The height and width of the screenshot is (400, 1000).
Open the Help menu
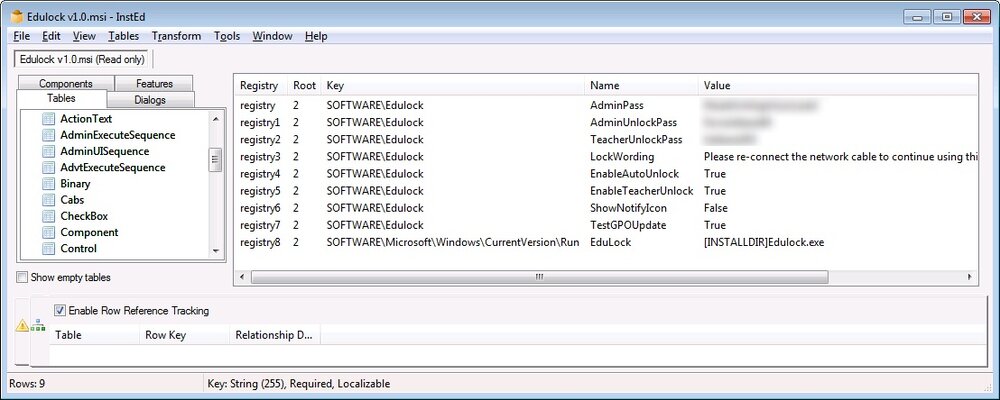[316, 36]
